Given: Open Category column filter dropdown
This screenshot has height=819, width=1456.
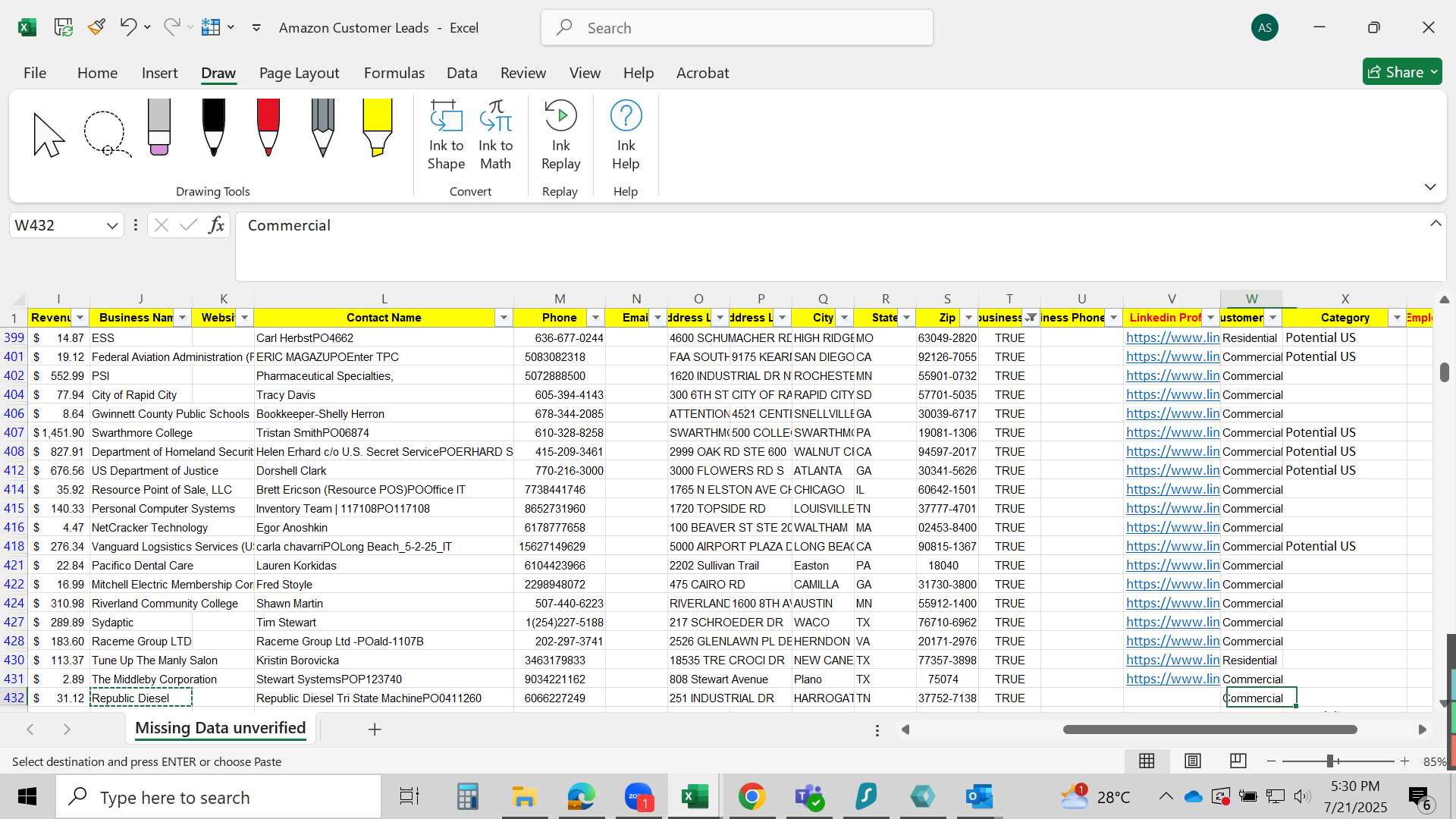Looking at the screenshot, I should (x=1396, y=318).
